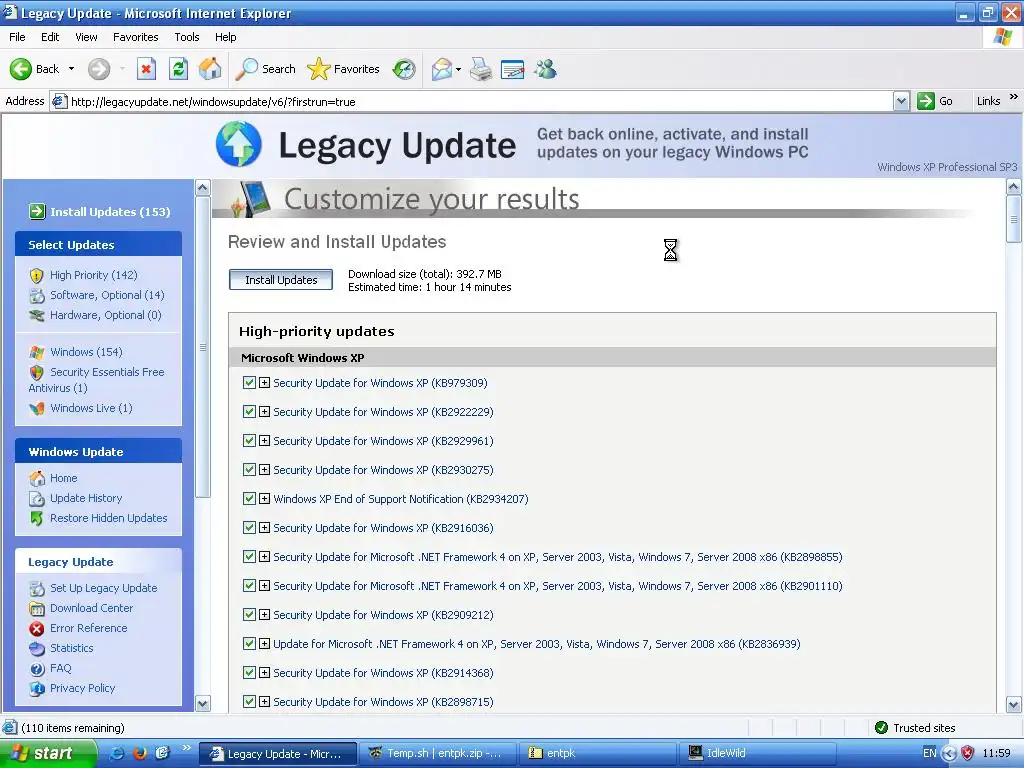Expand details for KB2934207 notification
1024x768 pixels.
[x=264, y=499]
